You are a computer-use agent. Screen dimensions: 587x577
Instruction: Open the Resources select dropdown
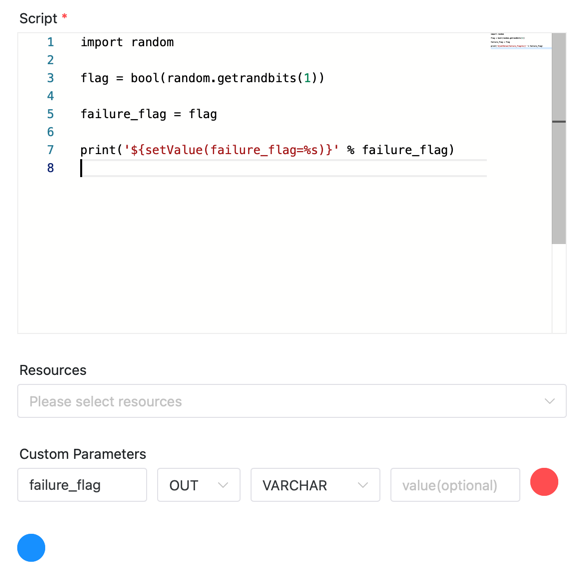click(292, 401)
